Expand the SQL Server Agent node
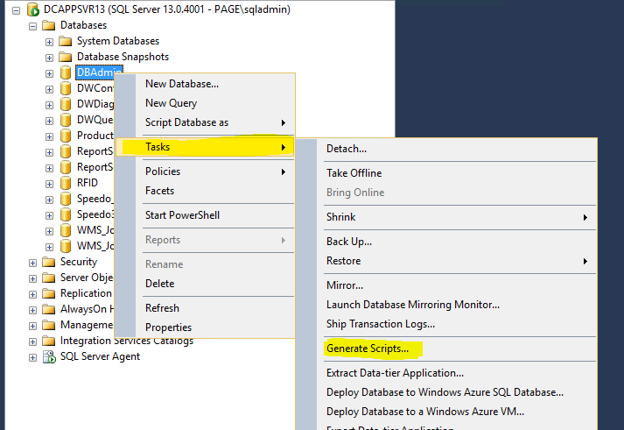Viewport: 624px width, 430px height. [x=33, y=358]
